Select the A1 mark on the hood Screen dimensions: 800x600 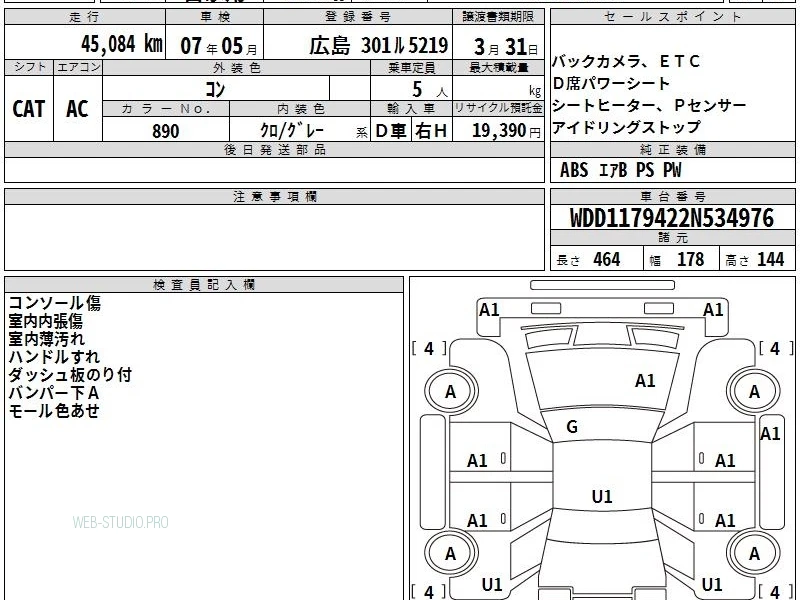pos(645,381)
